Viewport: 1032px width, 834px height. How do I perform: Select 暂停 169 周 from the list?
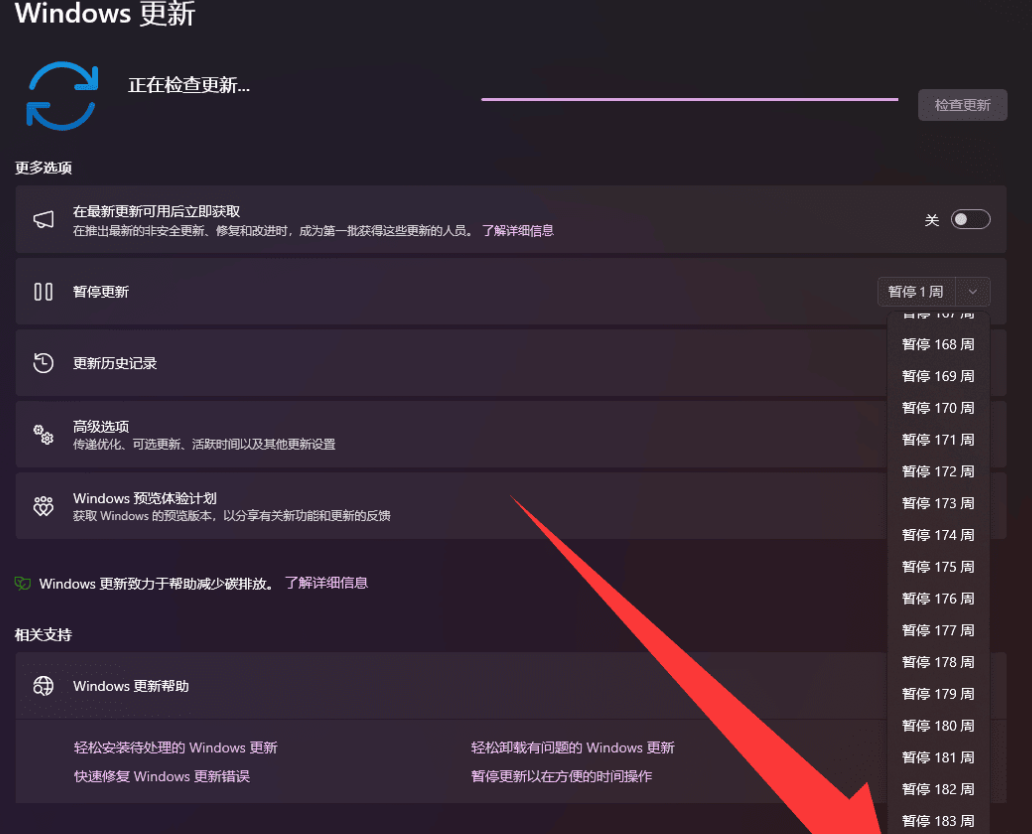938,376
